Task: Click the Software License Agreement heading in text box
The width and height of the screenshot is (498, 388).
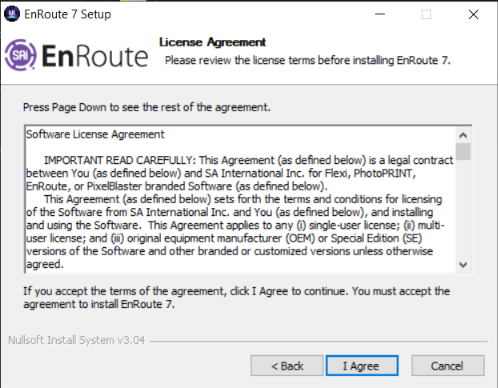Action: coord(95,134)
